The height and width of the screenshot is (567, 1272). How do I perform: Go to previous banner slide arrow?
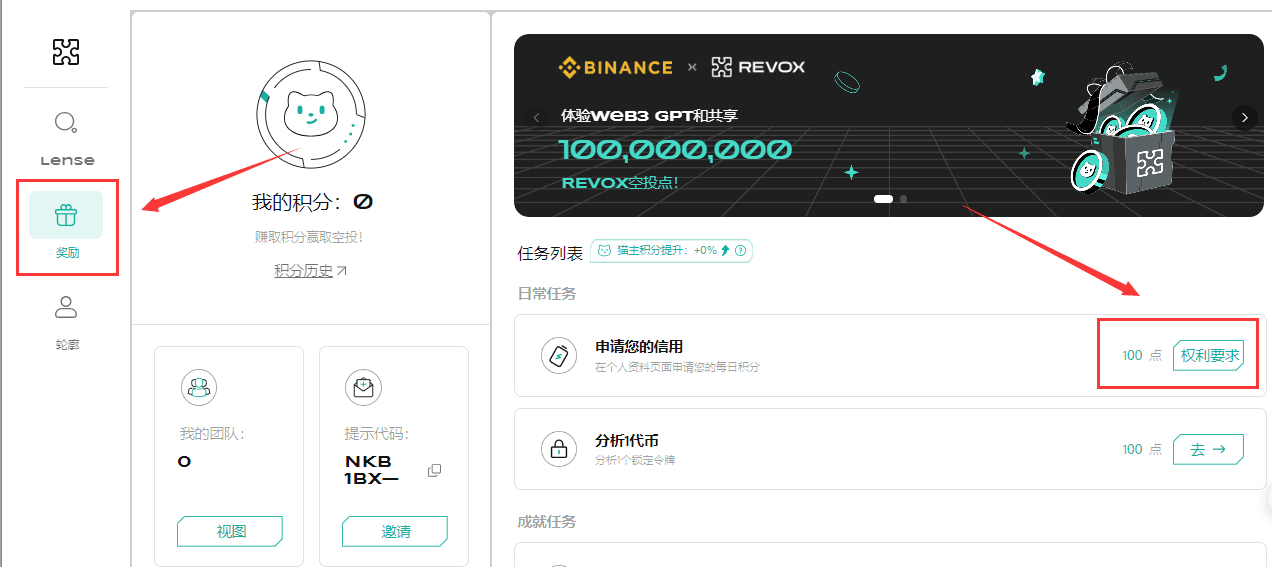pyautogui.click(x=536, y=117)
